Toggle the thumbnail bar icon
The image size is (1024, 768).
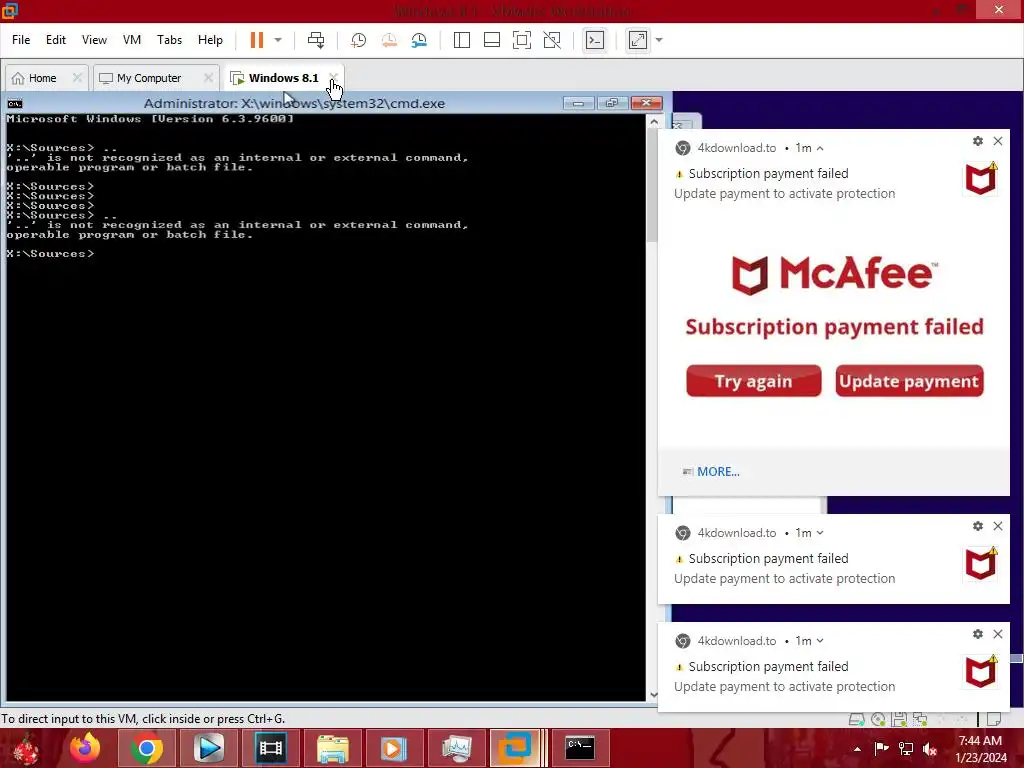pos(492,40)
